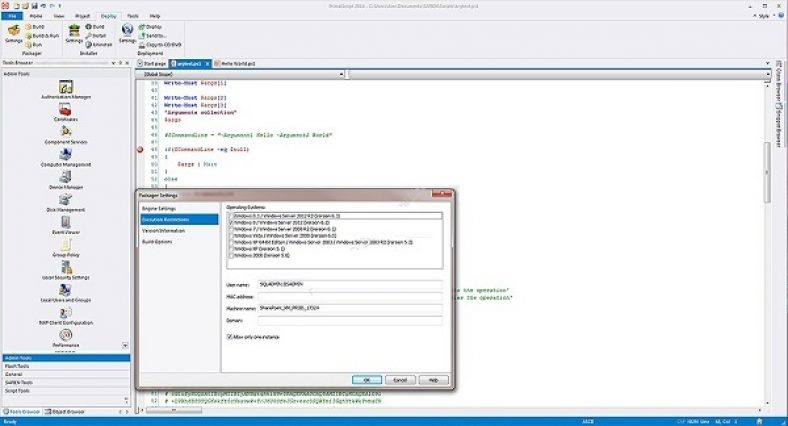Image resolution: width=788 pixels, height=426 pixels.
Task: Uncheck Windows 8 / Windows Server 2012 box
Action: pos(231,222)
